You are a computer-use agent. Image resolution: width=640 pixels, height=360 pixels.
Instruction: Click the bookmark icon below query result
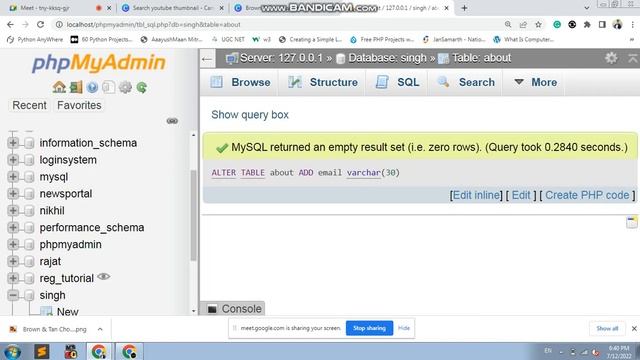click(x=632, y=222)
